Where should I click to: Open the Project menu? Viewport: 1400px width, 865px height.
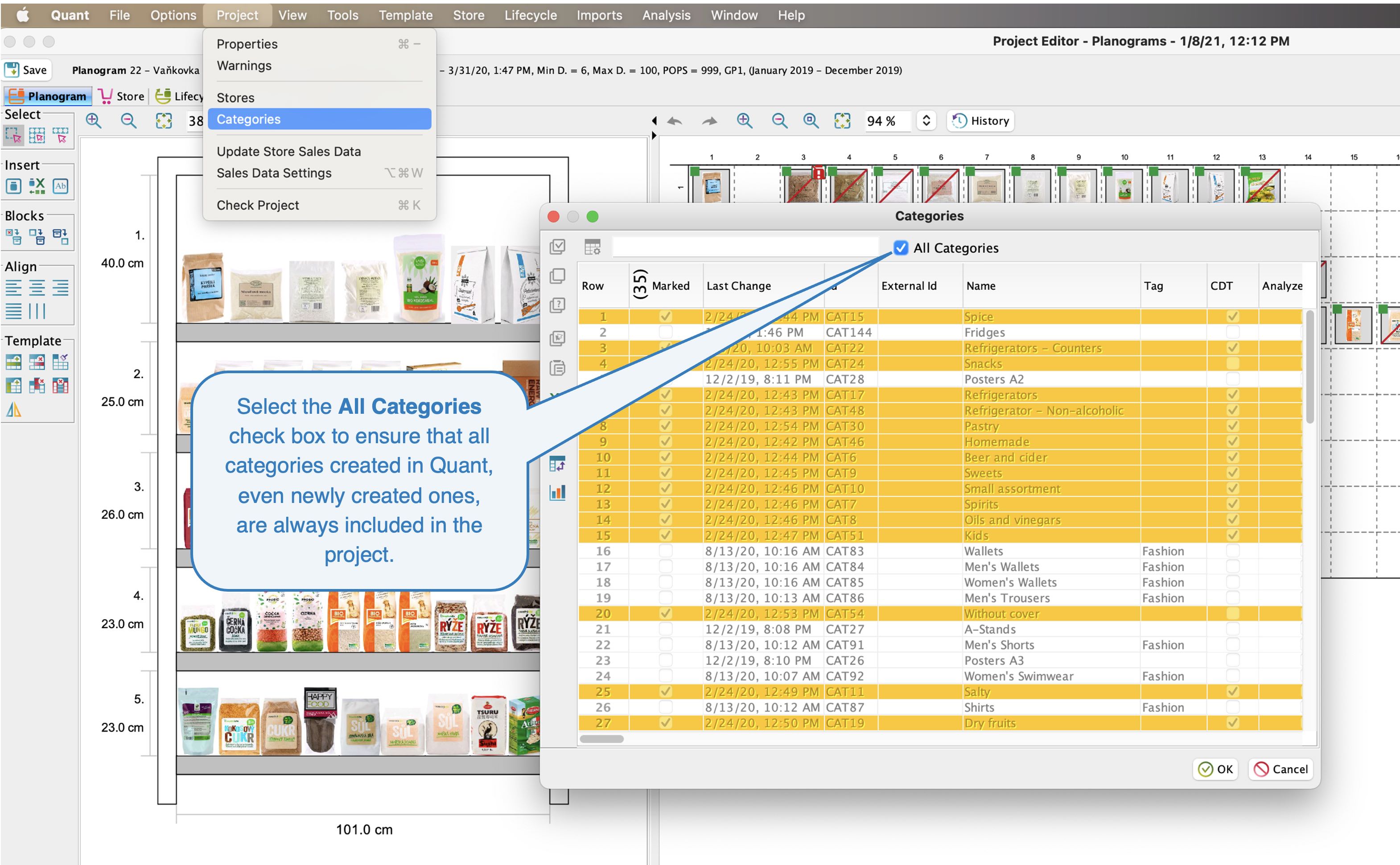[237, 16]
